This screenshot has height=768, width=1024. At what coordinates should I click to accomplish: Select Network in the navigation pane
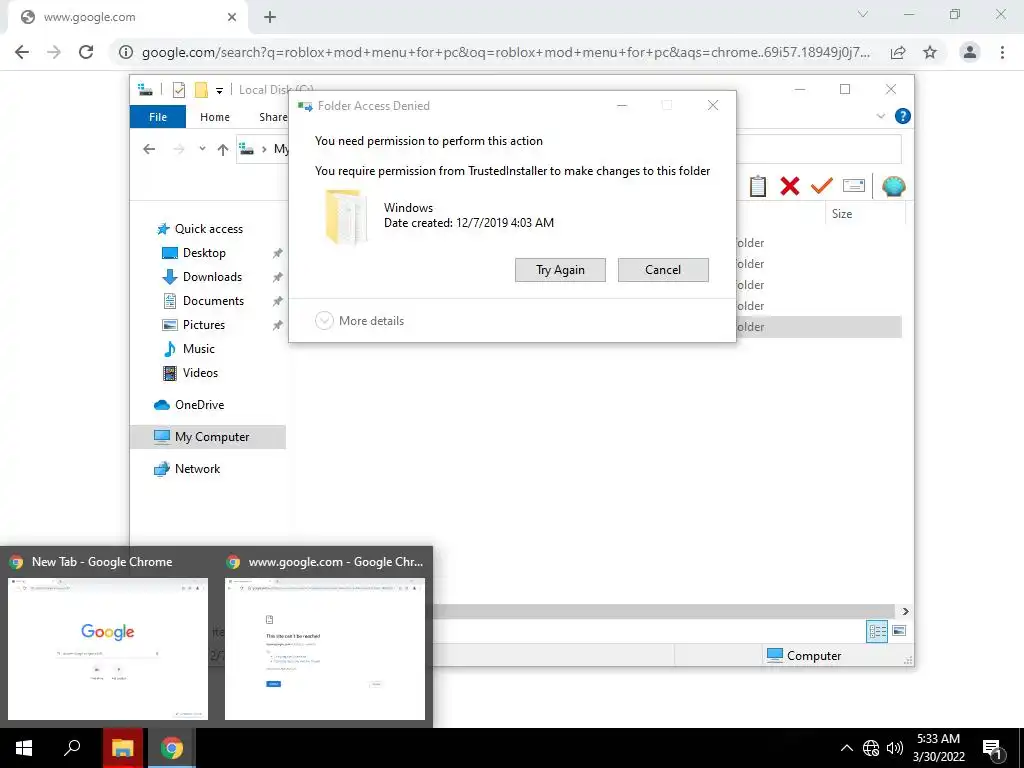click(x=187, y=469)
